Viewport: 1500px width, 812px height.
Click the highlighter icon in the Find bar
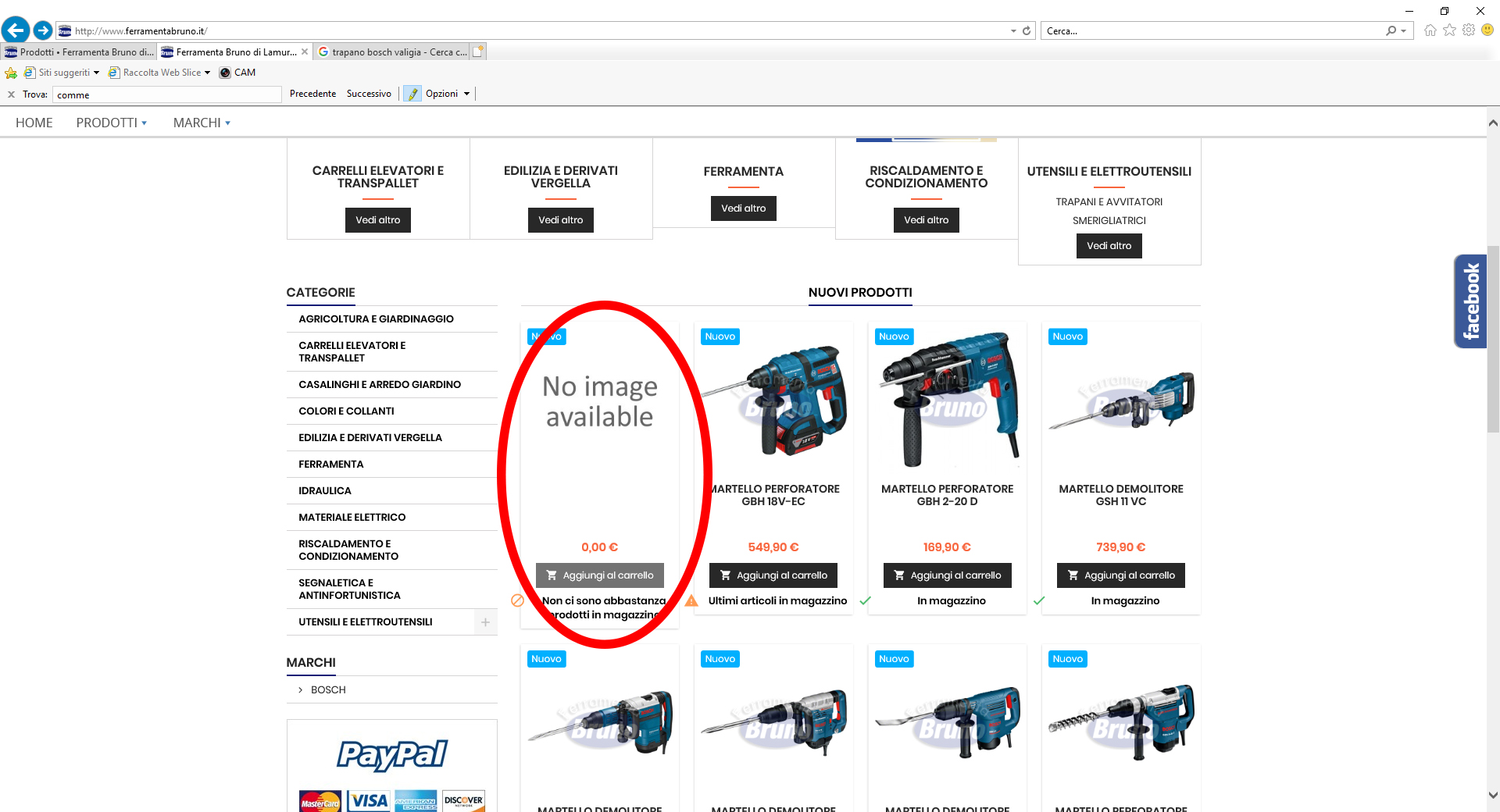[412, 94]
